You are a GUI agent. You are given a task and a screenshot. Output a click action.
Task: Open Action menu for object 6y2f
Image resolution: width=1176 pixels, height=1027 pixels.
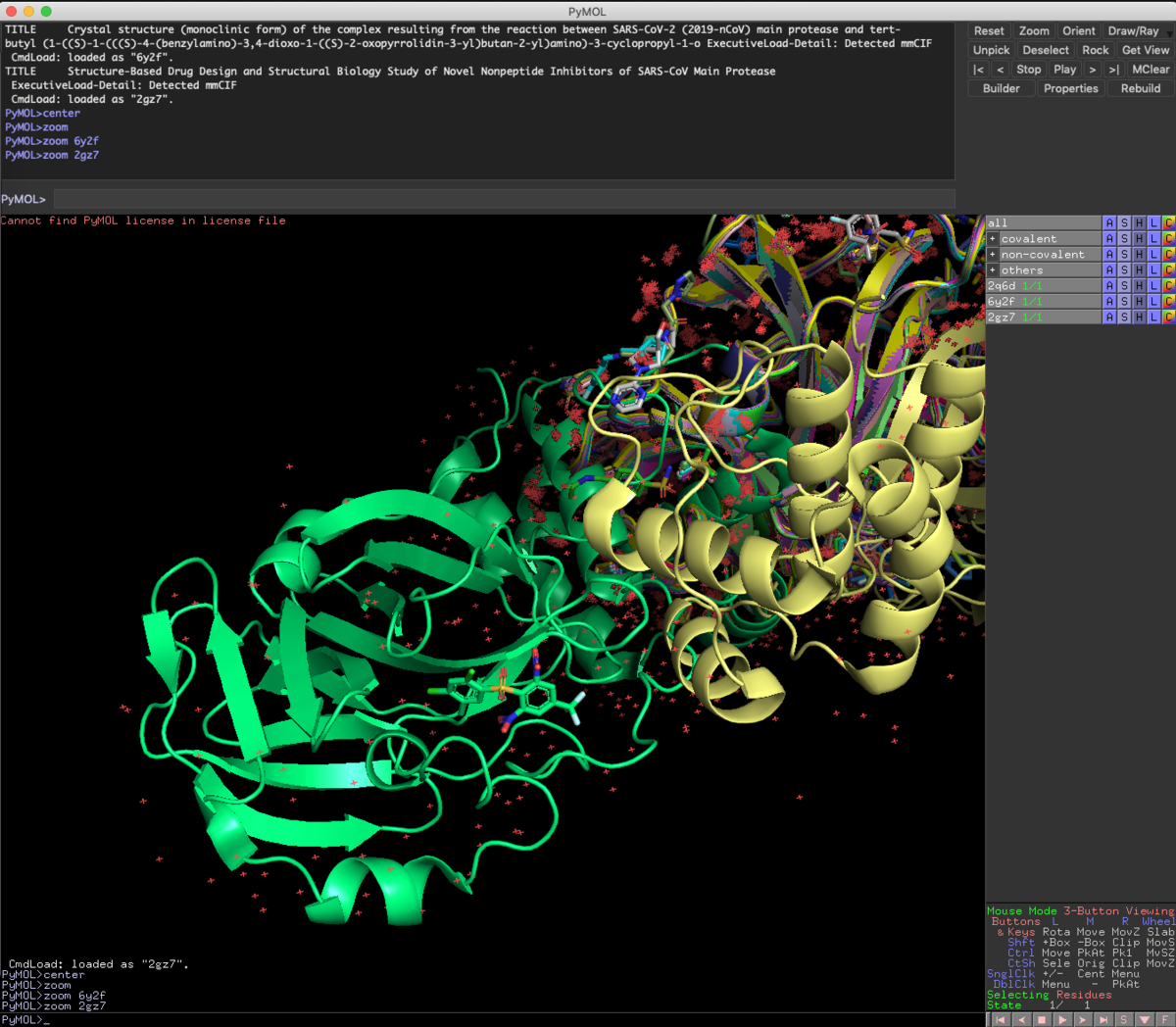point(1109,302)
